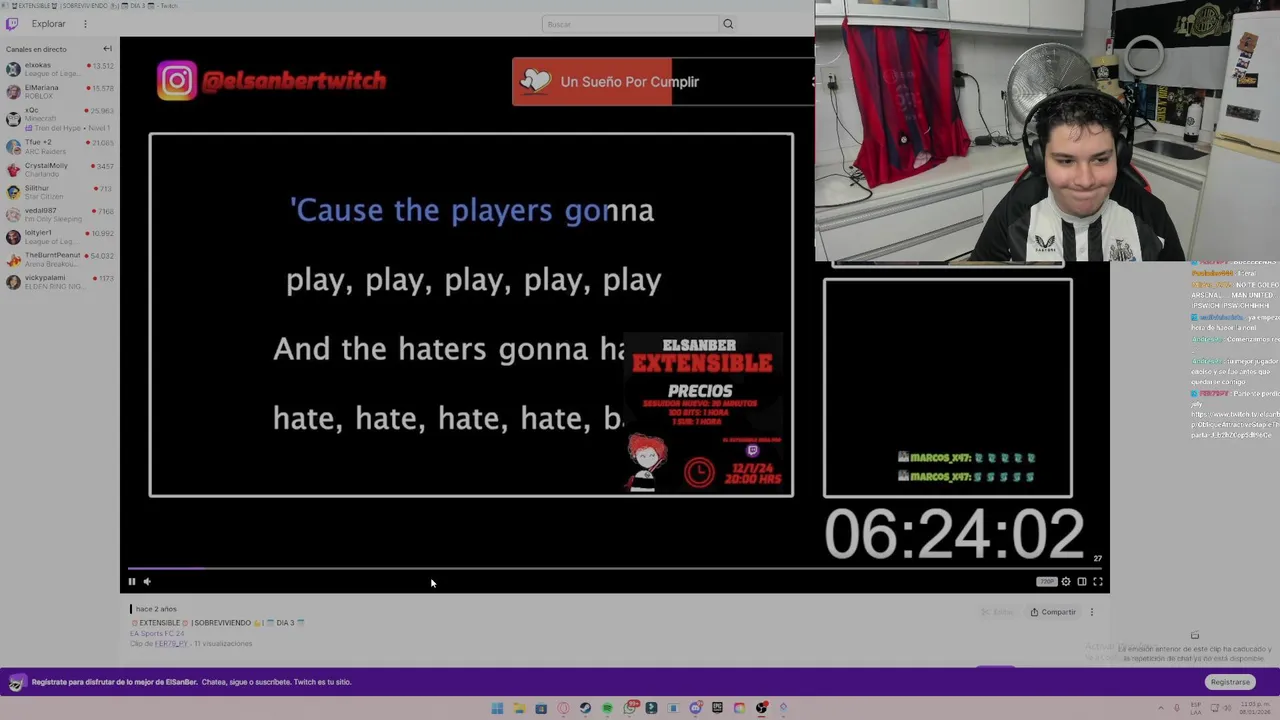Click the magnifier search button
This screenshot has height=720, width=1280.
tap(728, 24)
